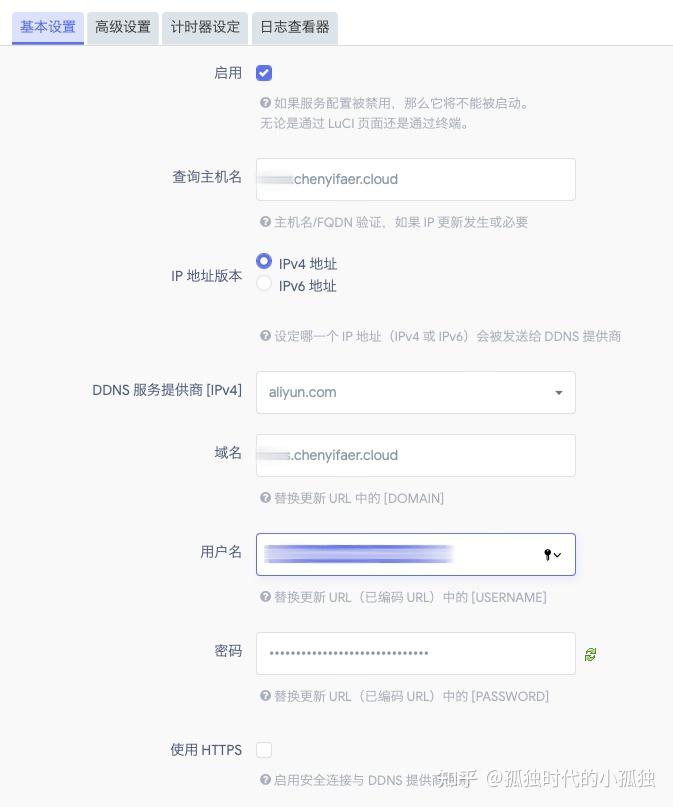673x807 pixels.
Task: Select the IPv6 地址 radio option
Action: click(264, 284)
